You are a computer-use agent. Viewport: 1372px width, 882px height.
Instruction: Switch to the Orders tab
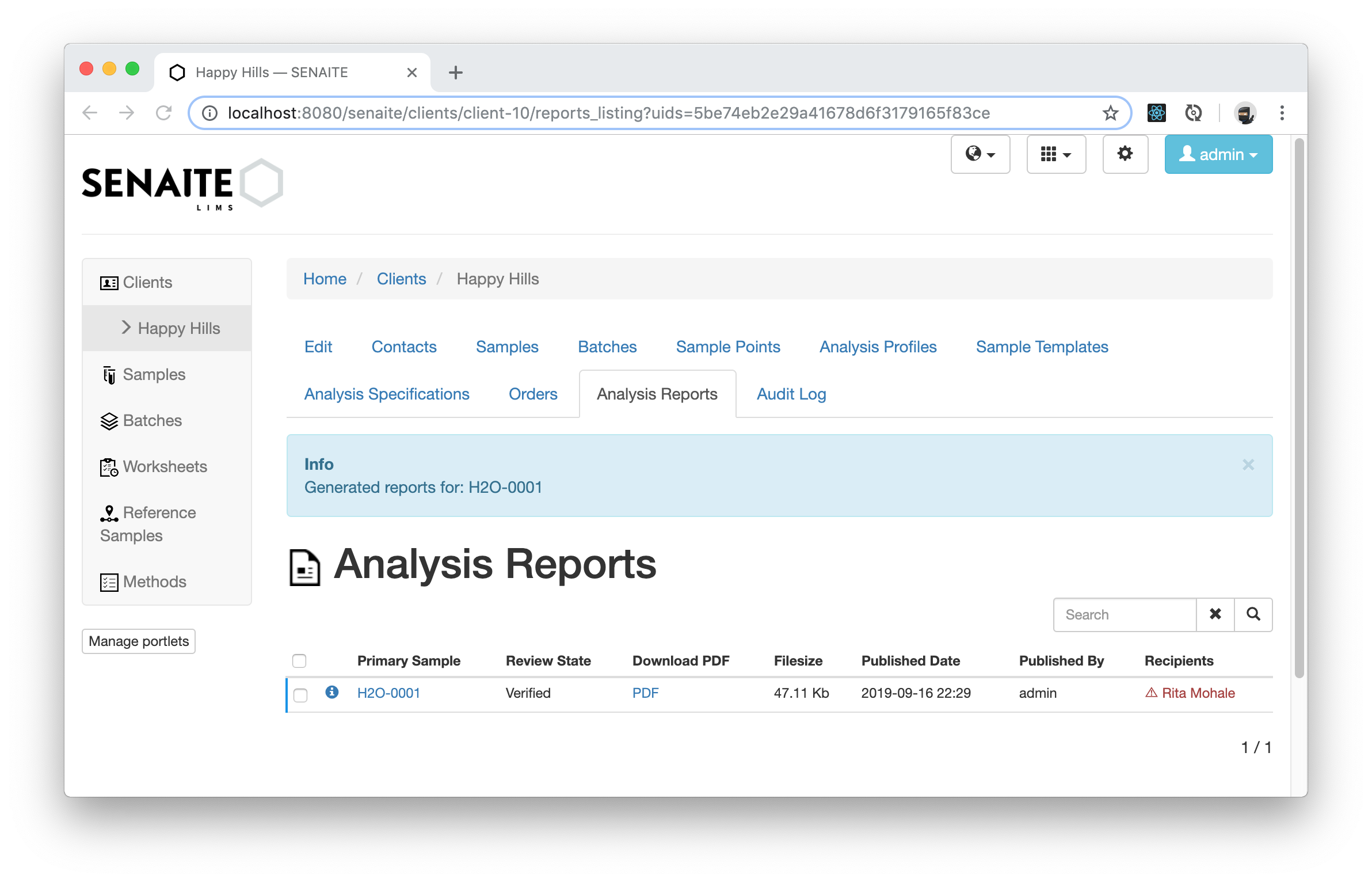533,393
